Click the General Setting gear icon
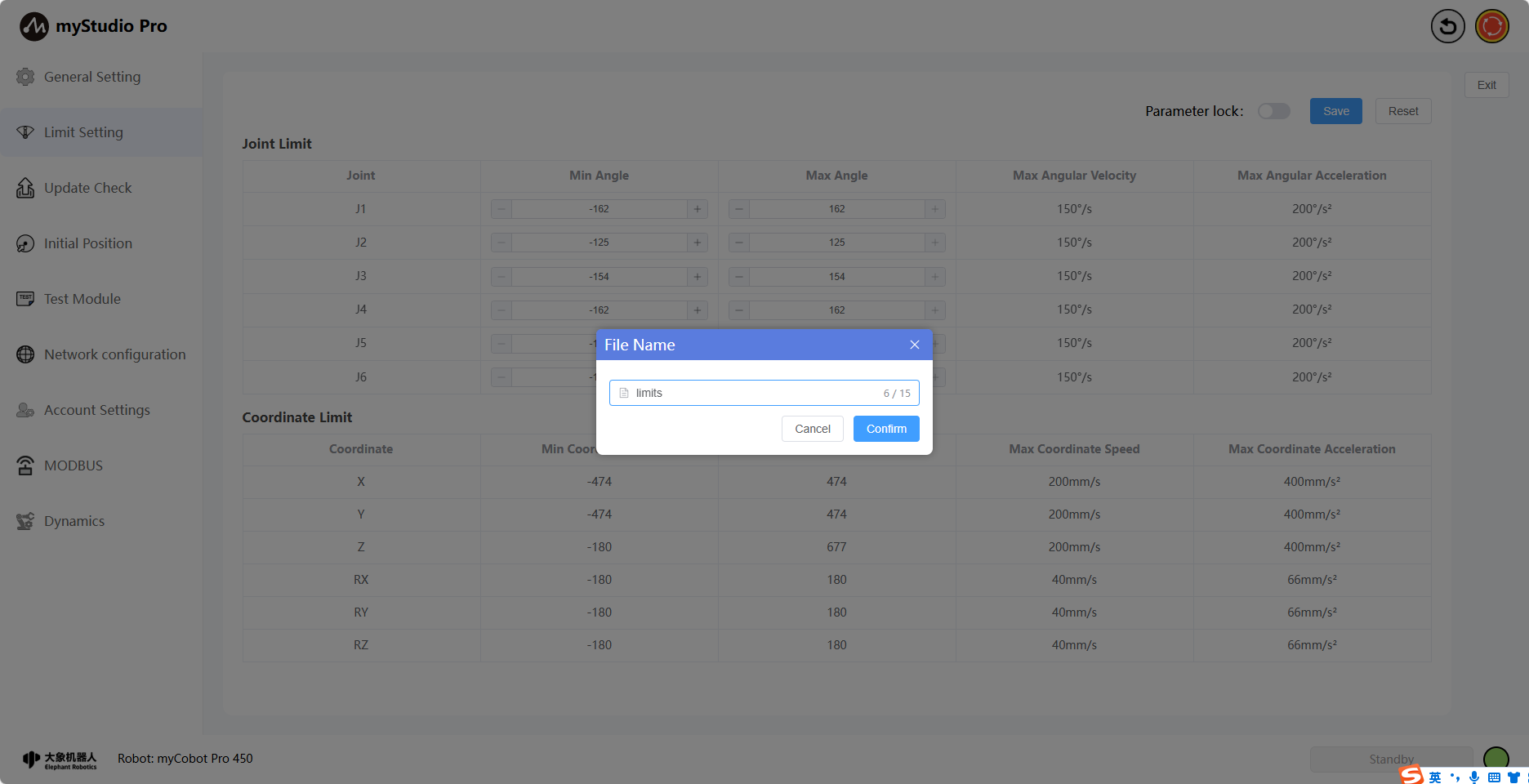Viewport: 1529px width, 784px height. [x=25, y=77]
